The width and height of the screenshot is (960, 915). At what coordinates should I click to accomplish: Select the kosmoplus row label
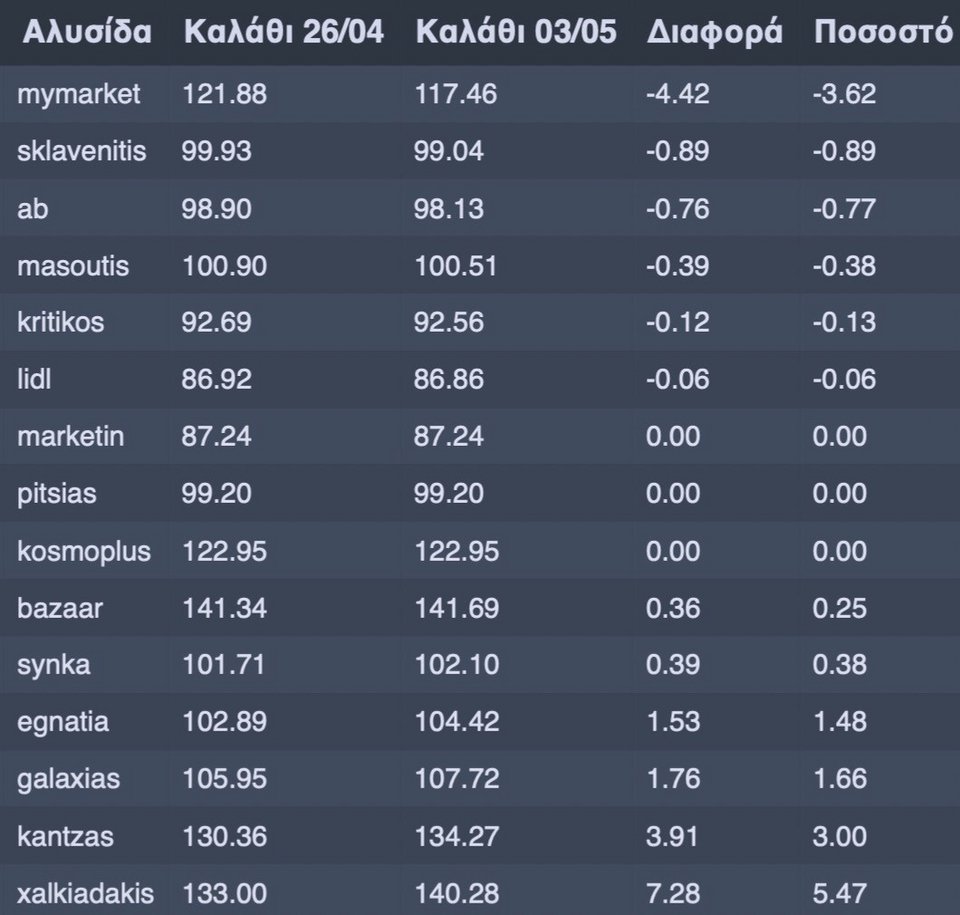point(84,552)
